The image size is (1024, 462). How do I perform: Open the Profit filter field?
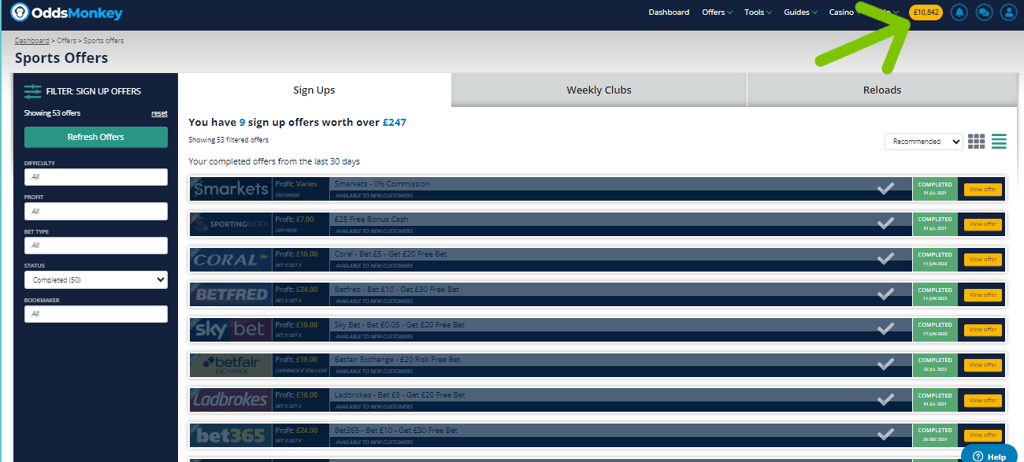(x=96, y=211)
